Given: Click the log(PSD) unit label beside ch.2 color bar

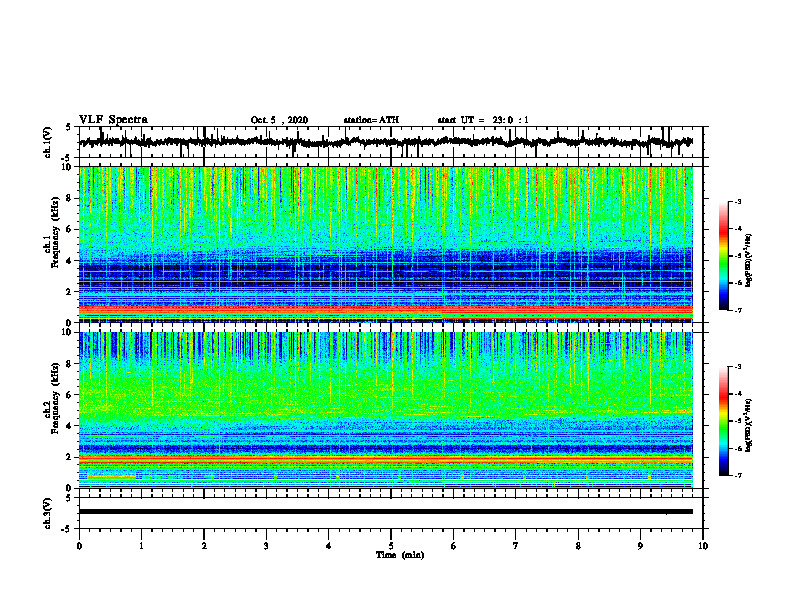Looking at the screenshot, I should [749, 425].
